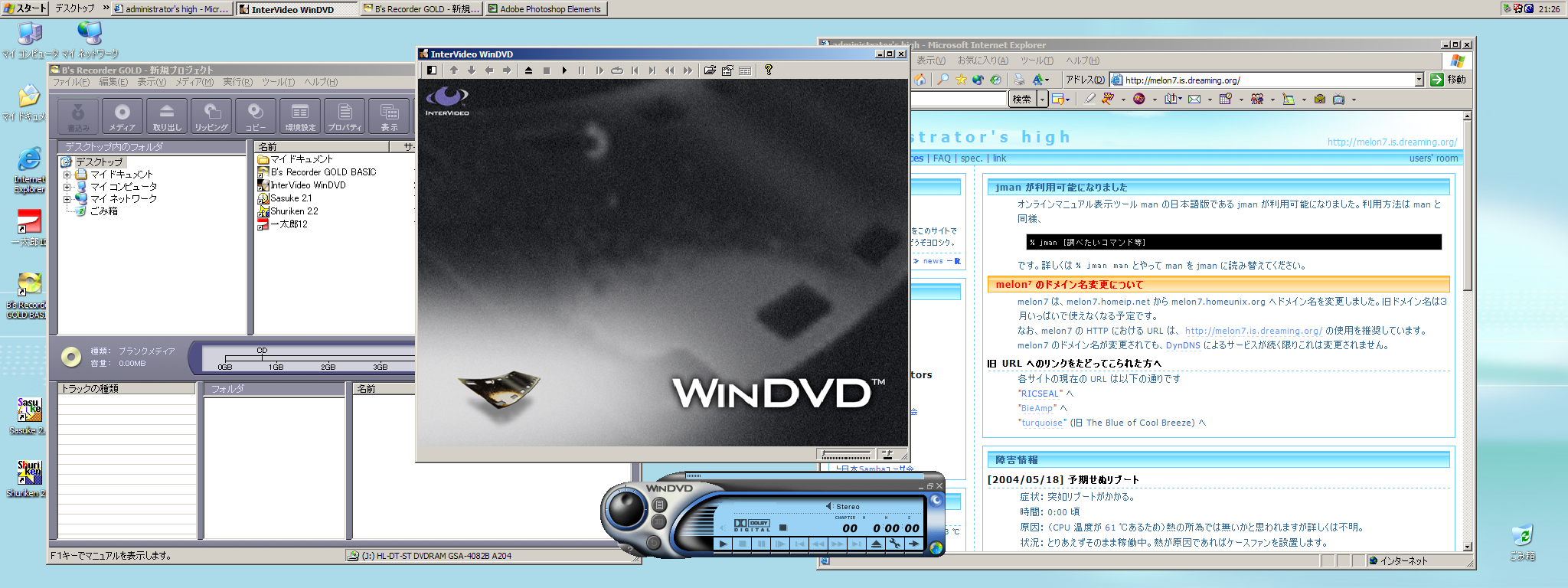The width and height of the screenshot is (1568, 588).
Task: Follow the turquoise link on the web page
Action: click(1042, 423)
